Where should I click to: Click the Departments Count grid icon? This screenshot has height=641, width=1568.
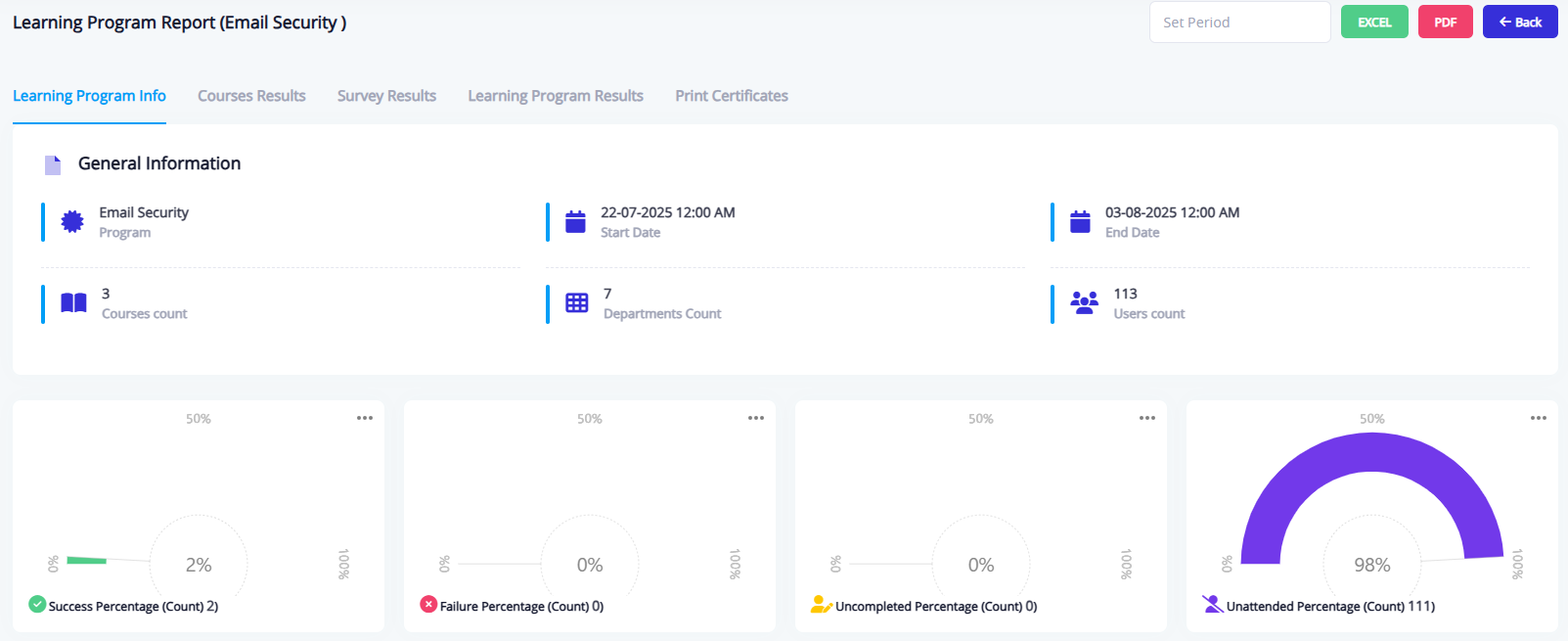click(x=577, y=303)
